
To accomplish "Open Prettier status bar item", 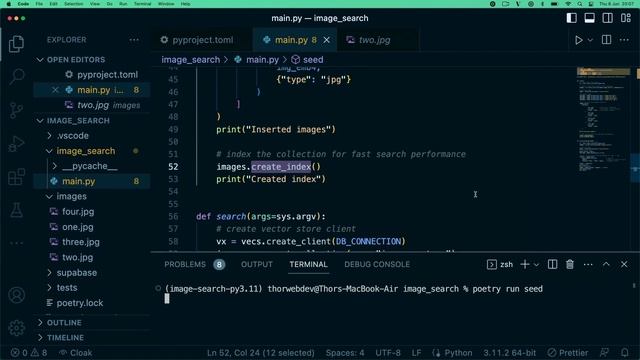I will pos(568,353).
